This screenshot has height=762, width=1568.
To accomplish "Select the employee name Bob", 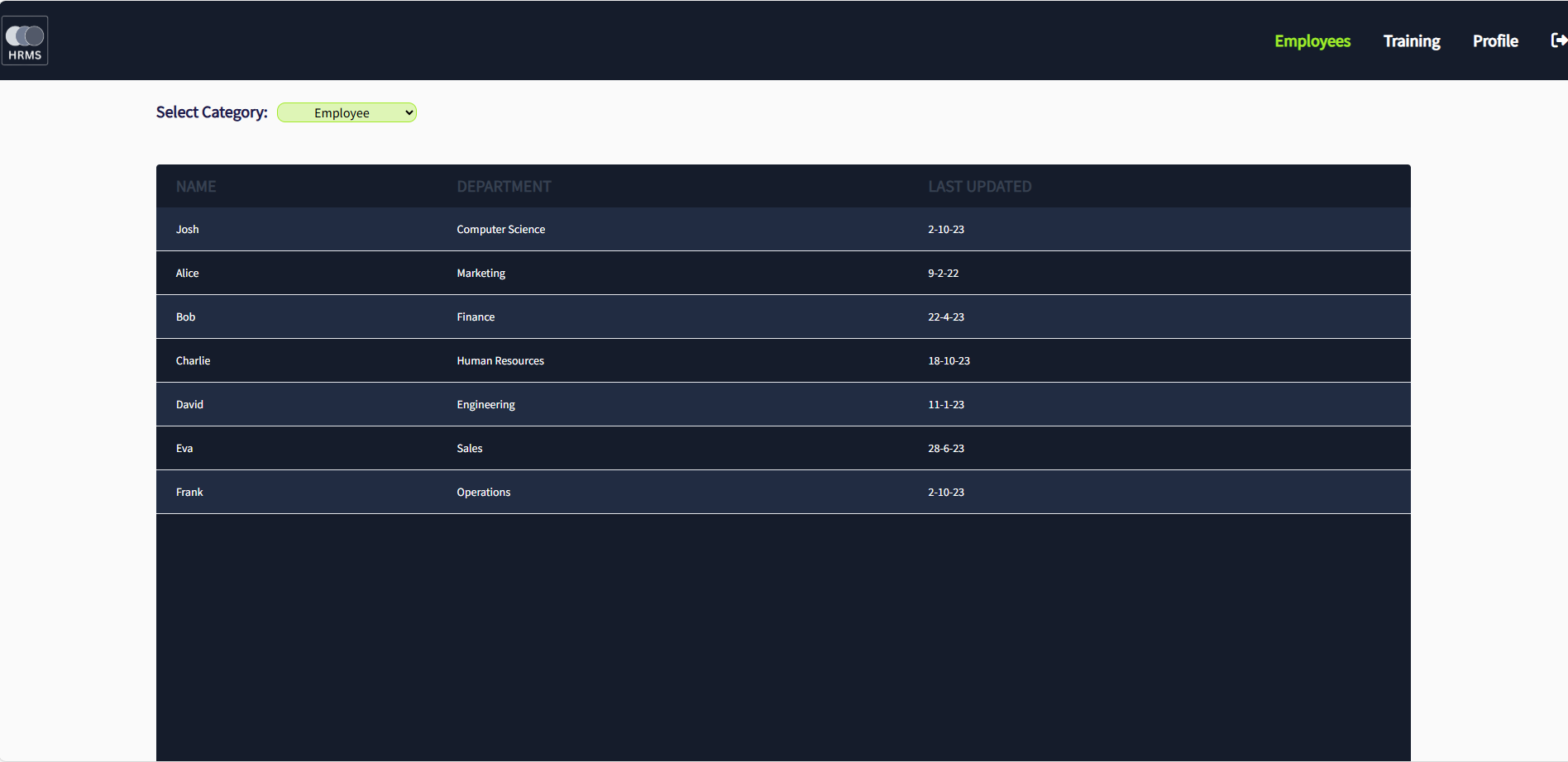I will (186, 317).
